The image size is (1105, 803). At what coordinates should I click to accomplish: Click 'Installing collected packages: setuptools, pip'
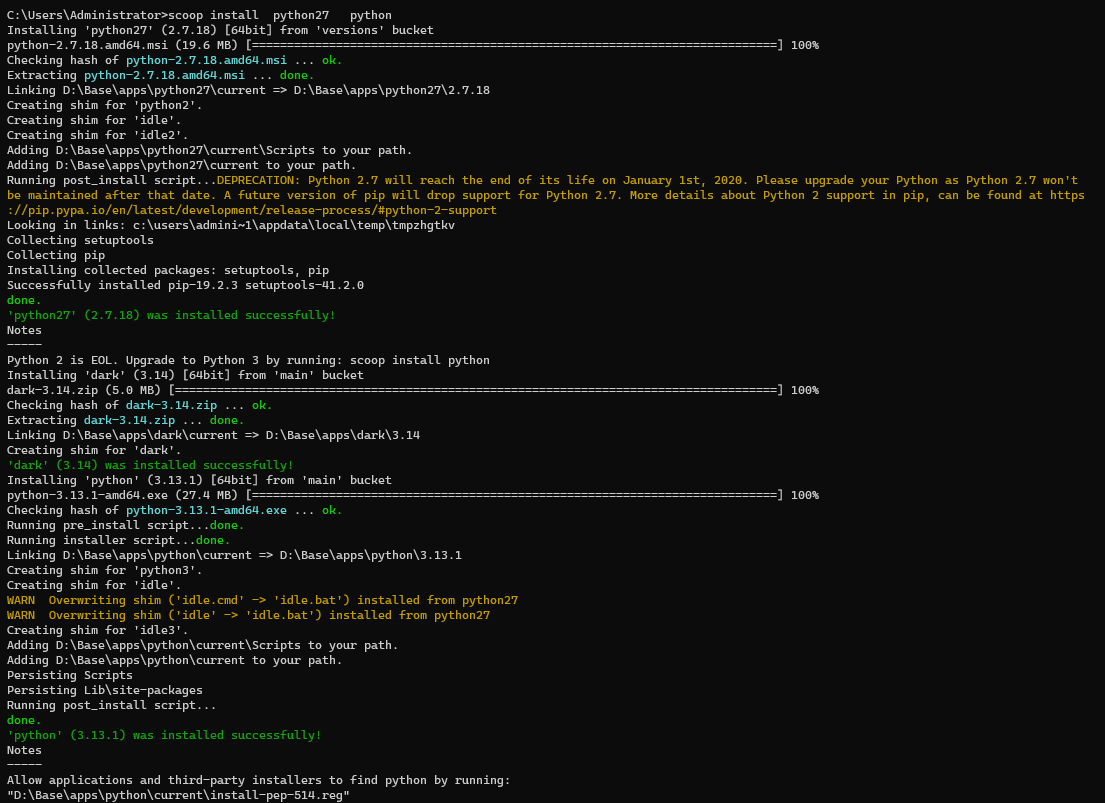(168, 271)
